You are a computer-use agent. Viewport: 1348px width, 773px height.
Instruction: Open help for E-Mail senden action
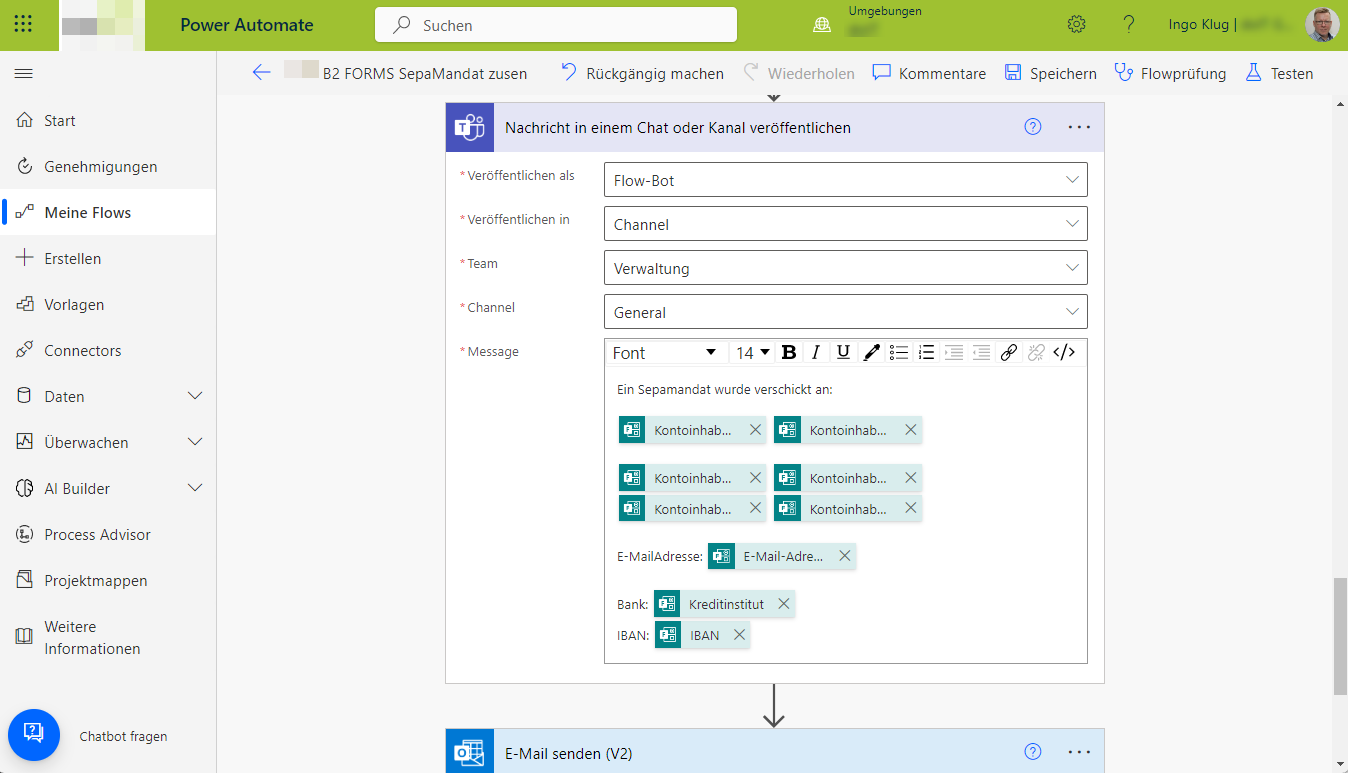pyautogui.click(x=1033, y=752)
